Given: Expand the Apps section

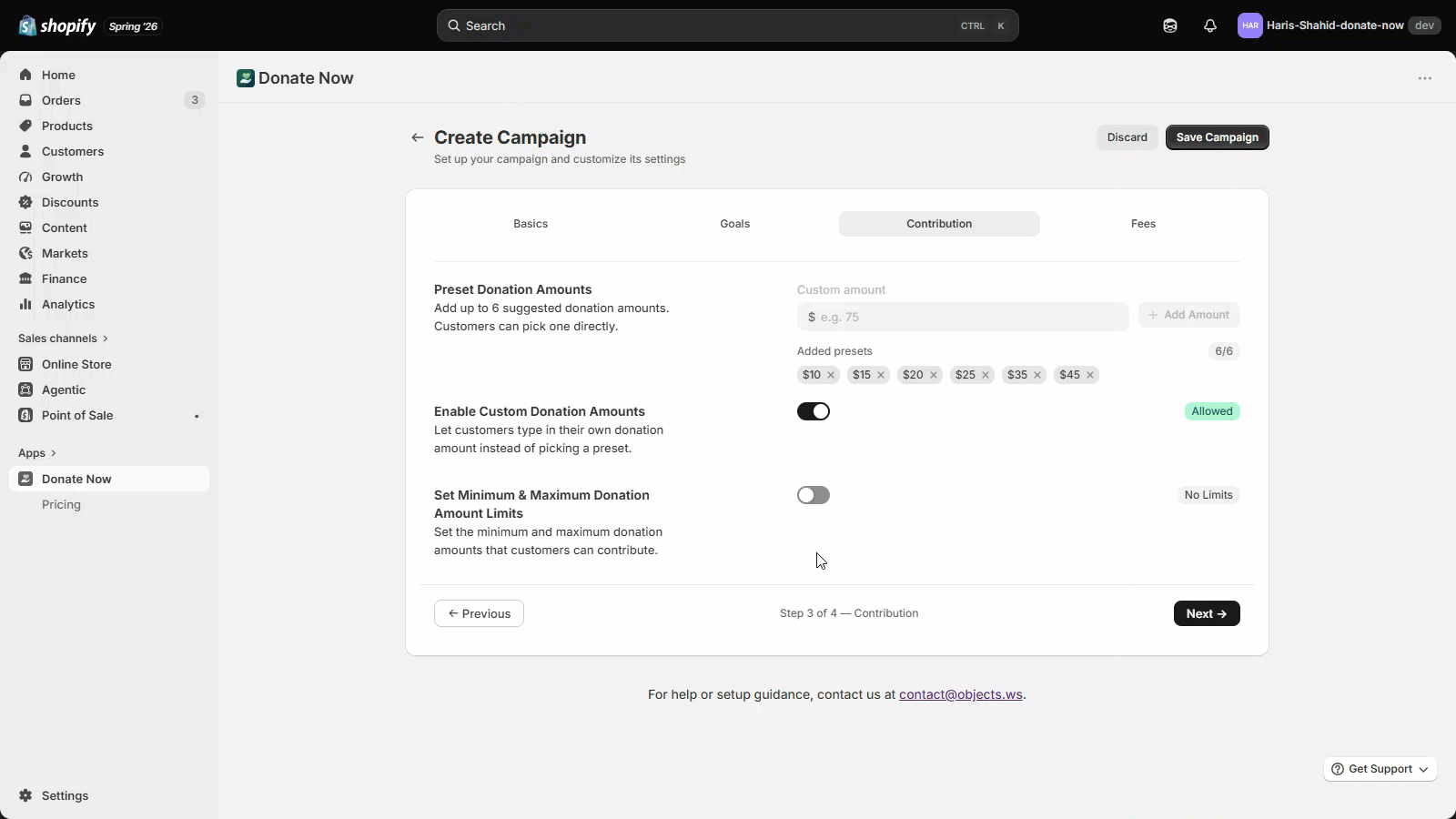Looking at the screenshot, I should click(37, 453).
